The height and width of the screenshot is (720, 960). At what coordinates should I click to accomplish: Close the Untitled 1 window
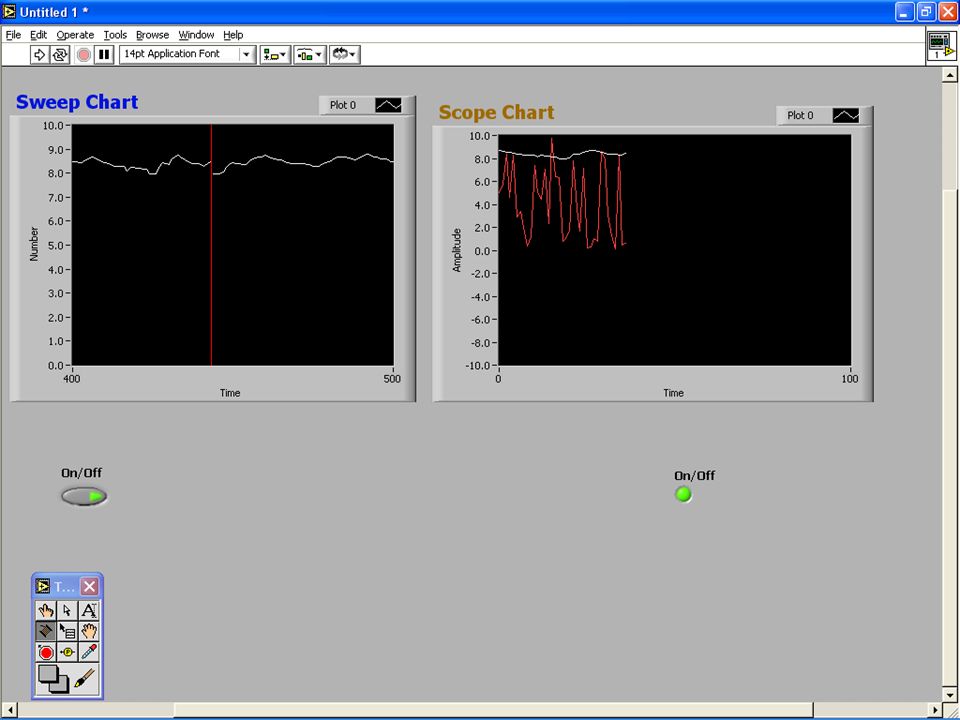point(947,12)
